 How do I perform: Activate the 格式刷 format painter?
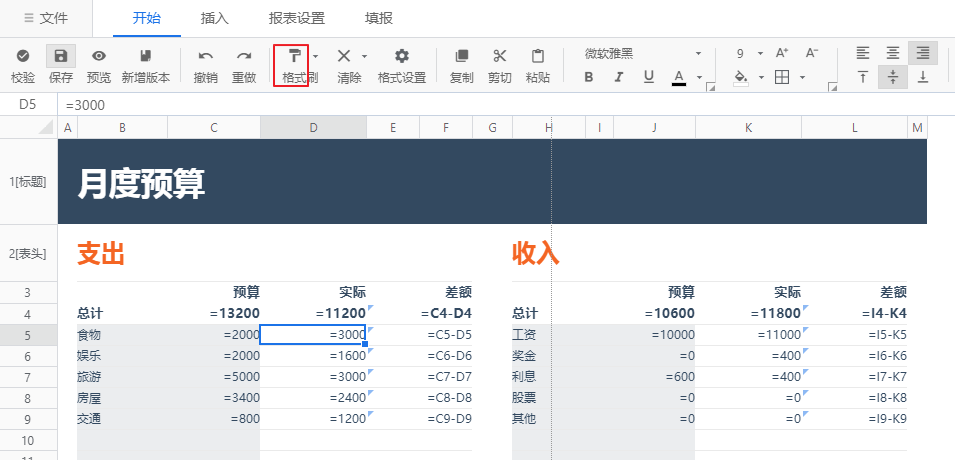[295, 56]
